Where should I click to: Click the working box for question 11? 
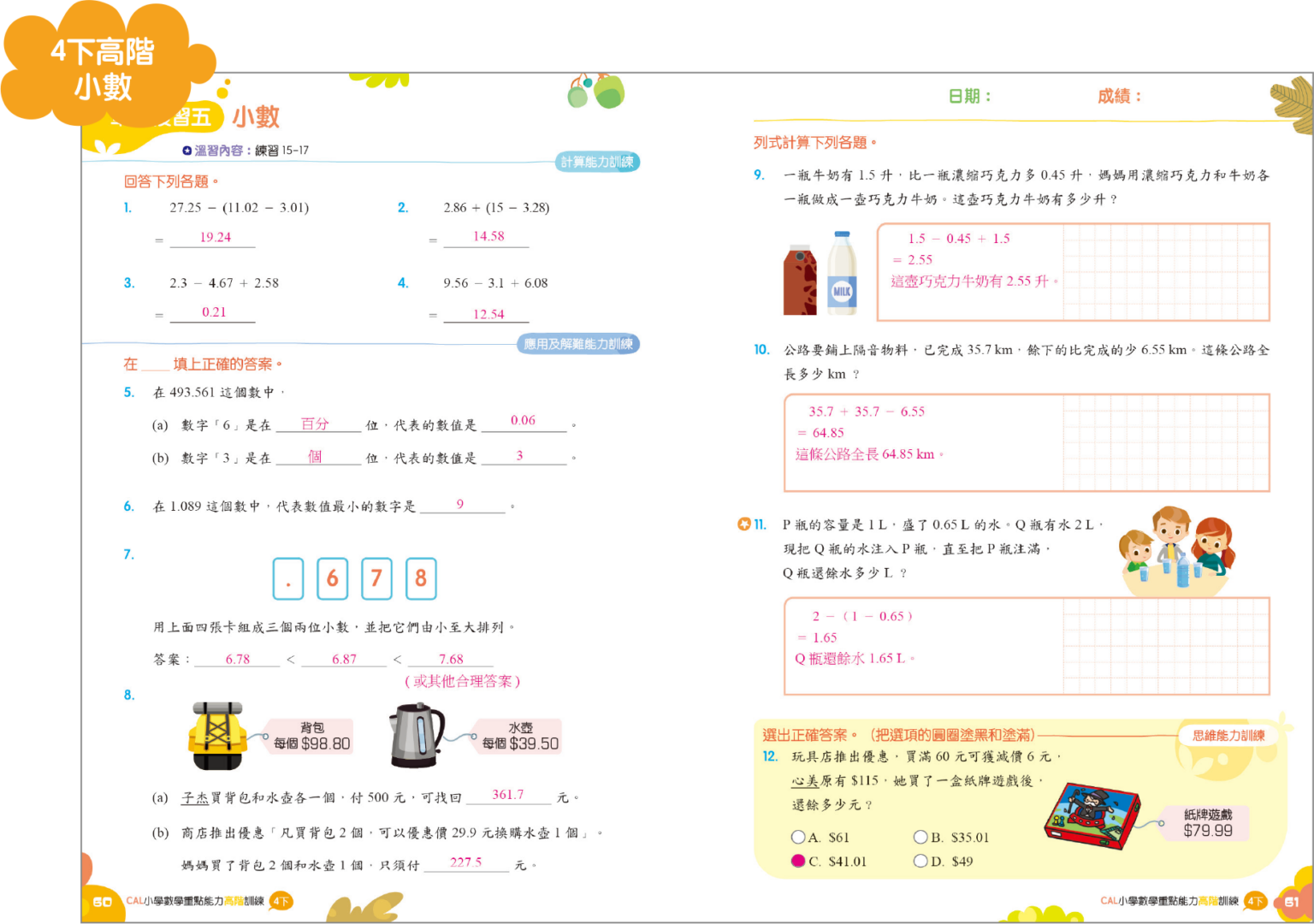pyautogui.click(x=1027, y=646)
